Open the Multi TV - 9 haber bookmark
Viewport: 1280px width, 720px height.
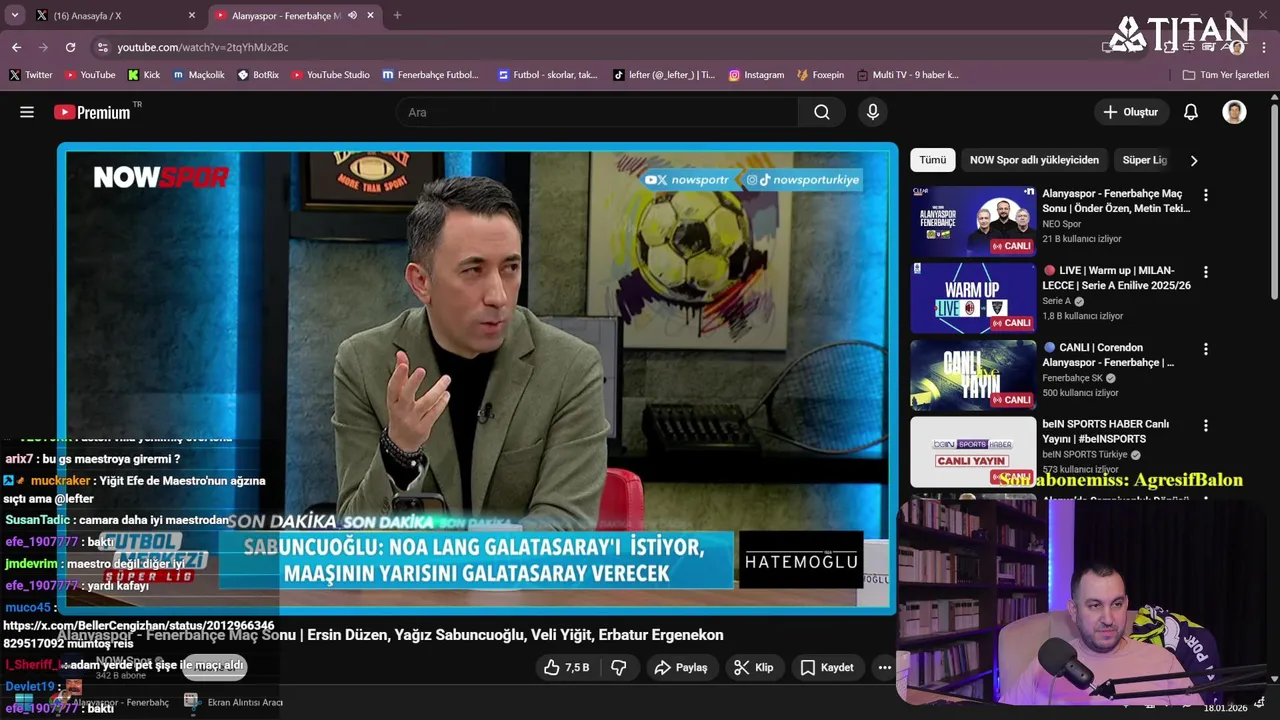908,75
